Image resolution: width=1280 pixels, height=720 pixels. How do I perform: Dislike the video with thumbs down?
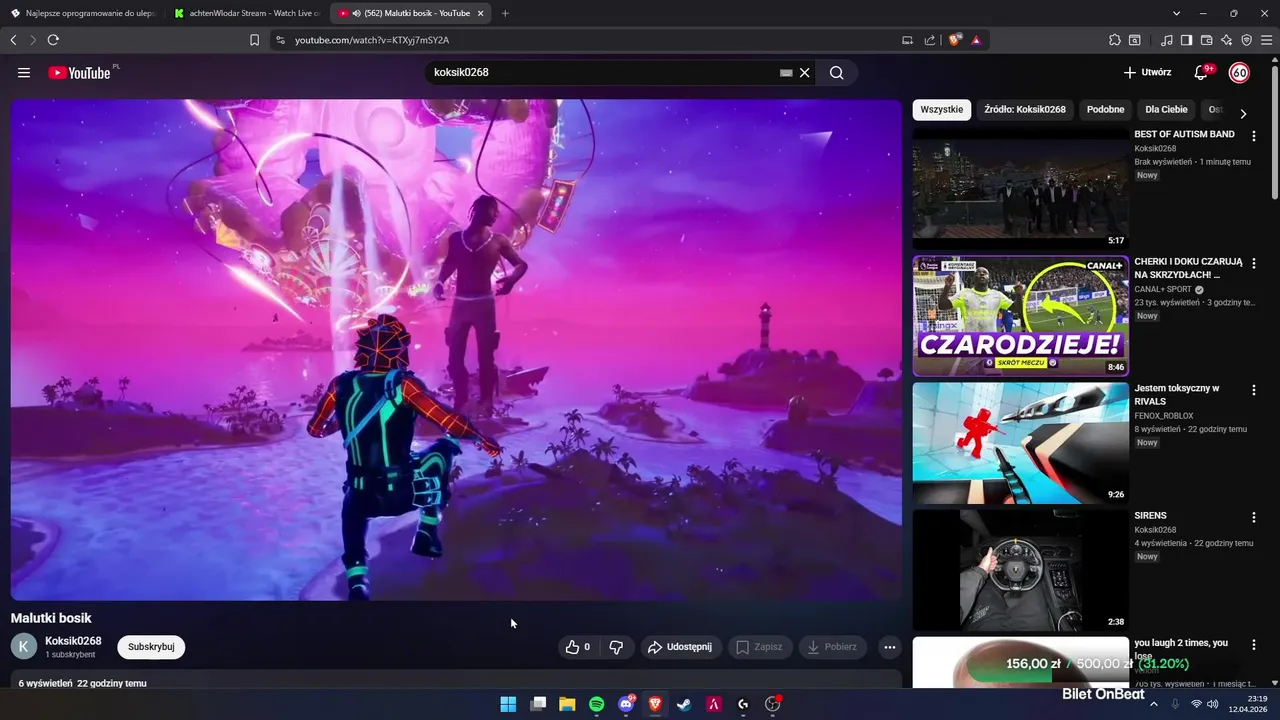tap(616, 647)
